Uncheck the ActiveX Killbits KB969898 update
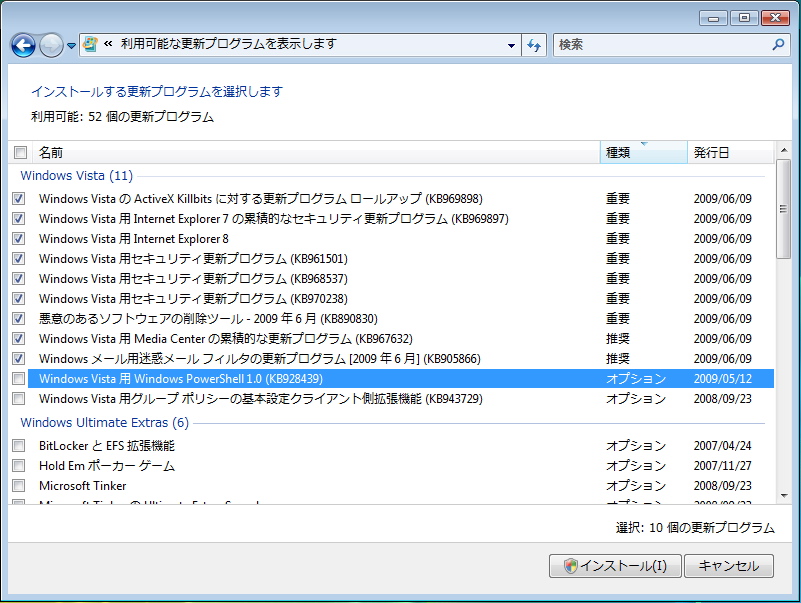Viewport: 801px width, 603px height. 19,198
